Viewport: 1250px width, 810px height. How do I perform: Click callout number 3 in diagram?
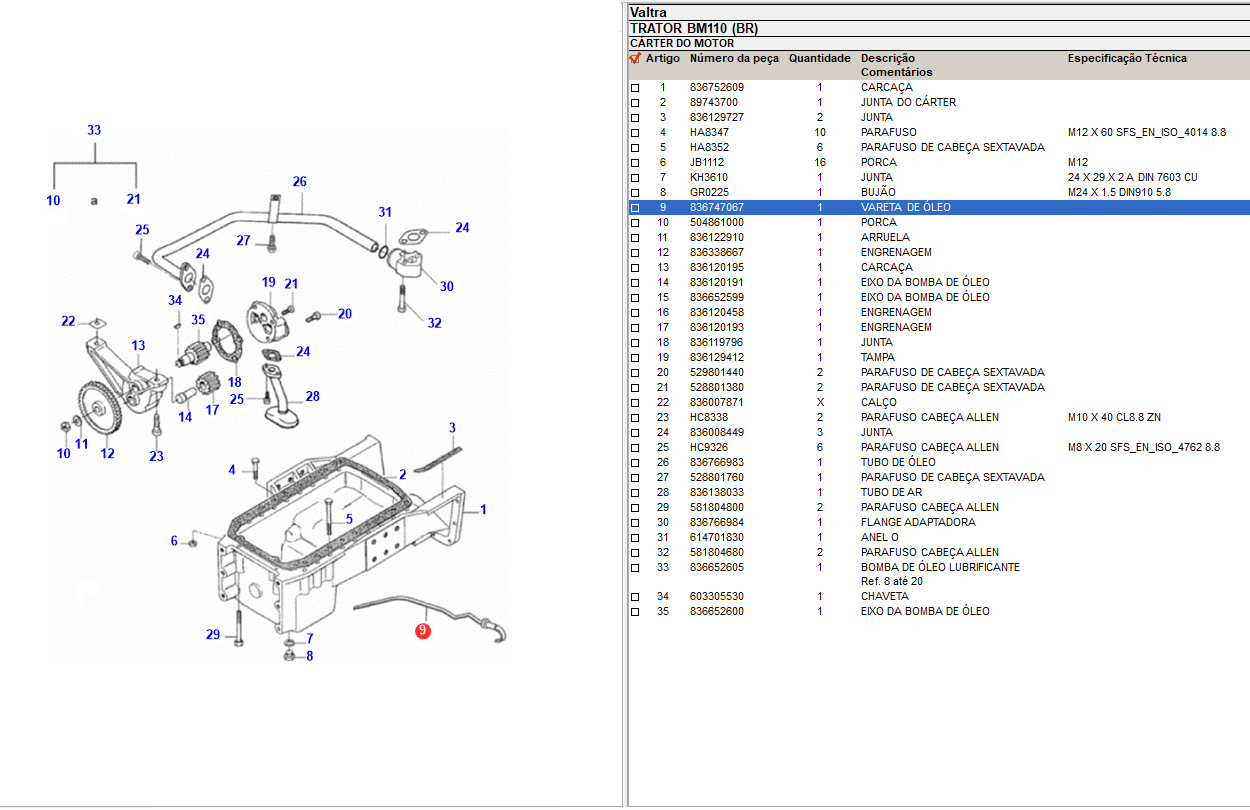pyautogui.click(x=452, y=428)
